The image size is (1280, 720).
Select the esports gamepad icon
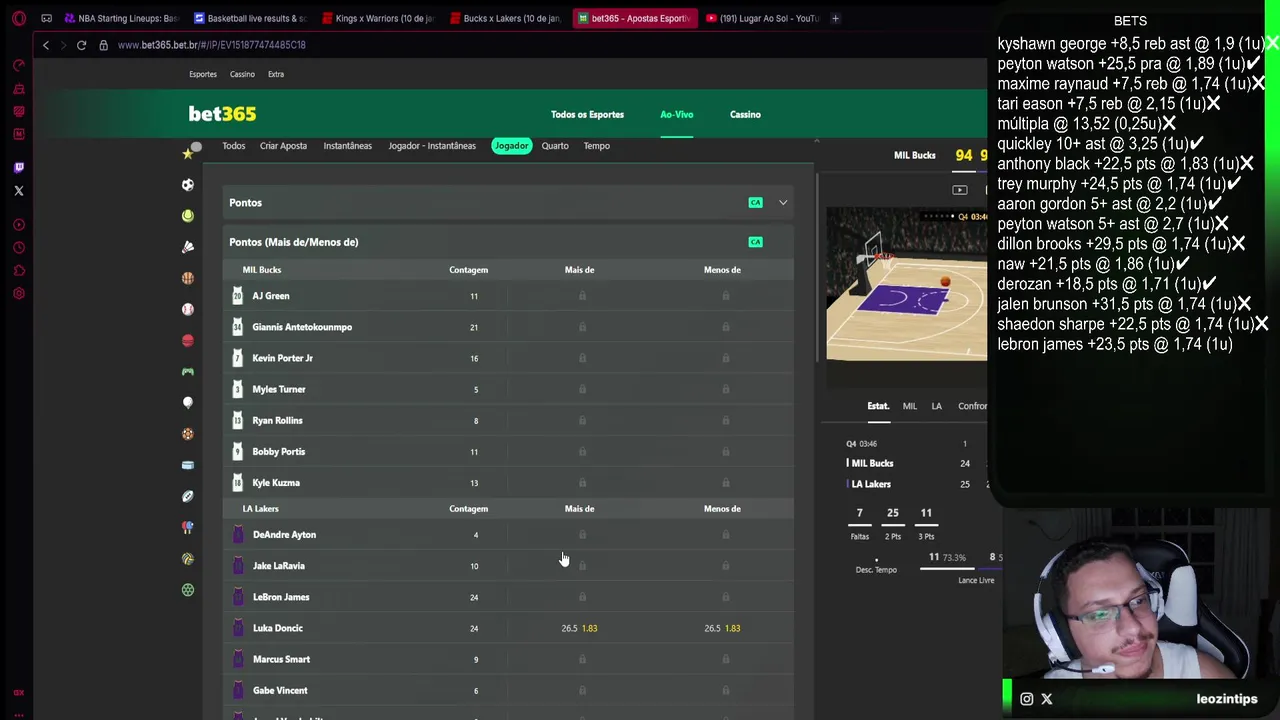pyautogui.click(x=187, y=372)
